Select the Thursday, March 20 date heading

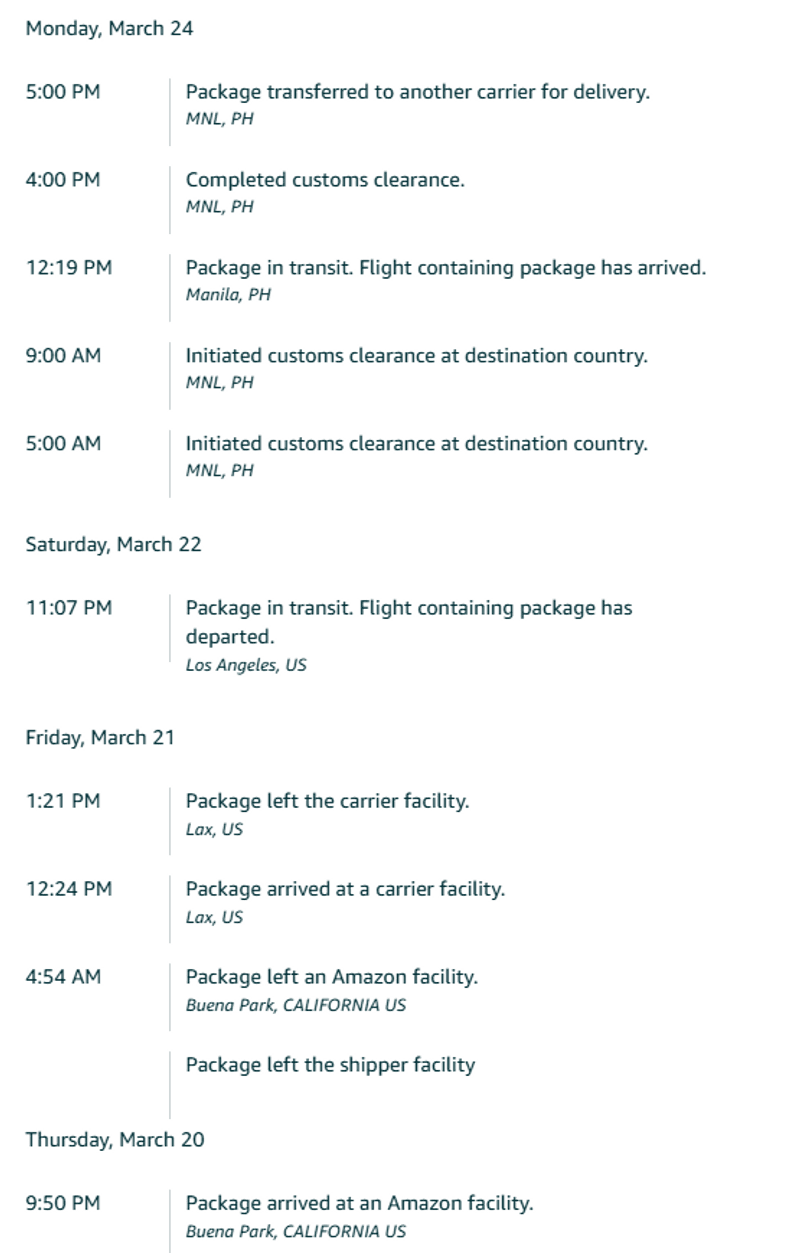(x=115, y=1140)
